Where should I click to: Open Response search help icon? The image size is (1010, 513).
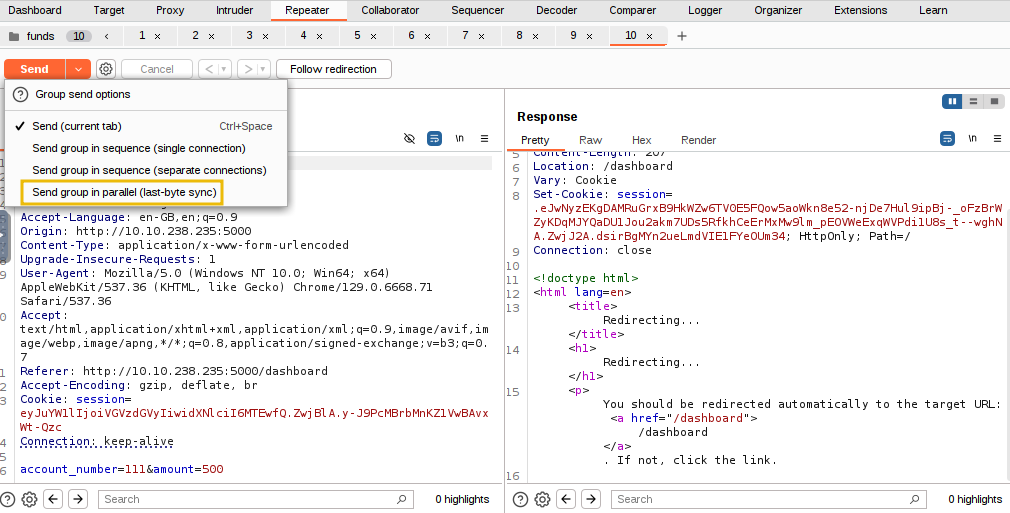520,499
